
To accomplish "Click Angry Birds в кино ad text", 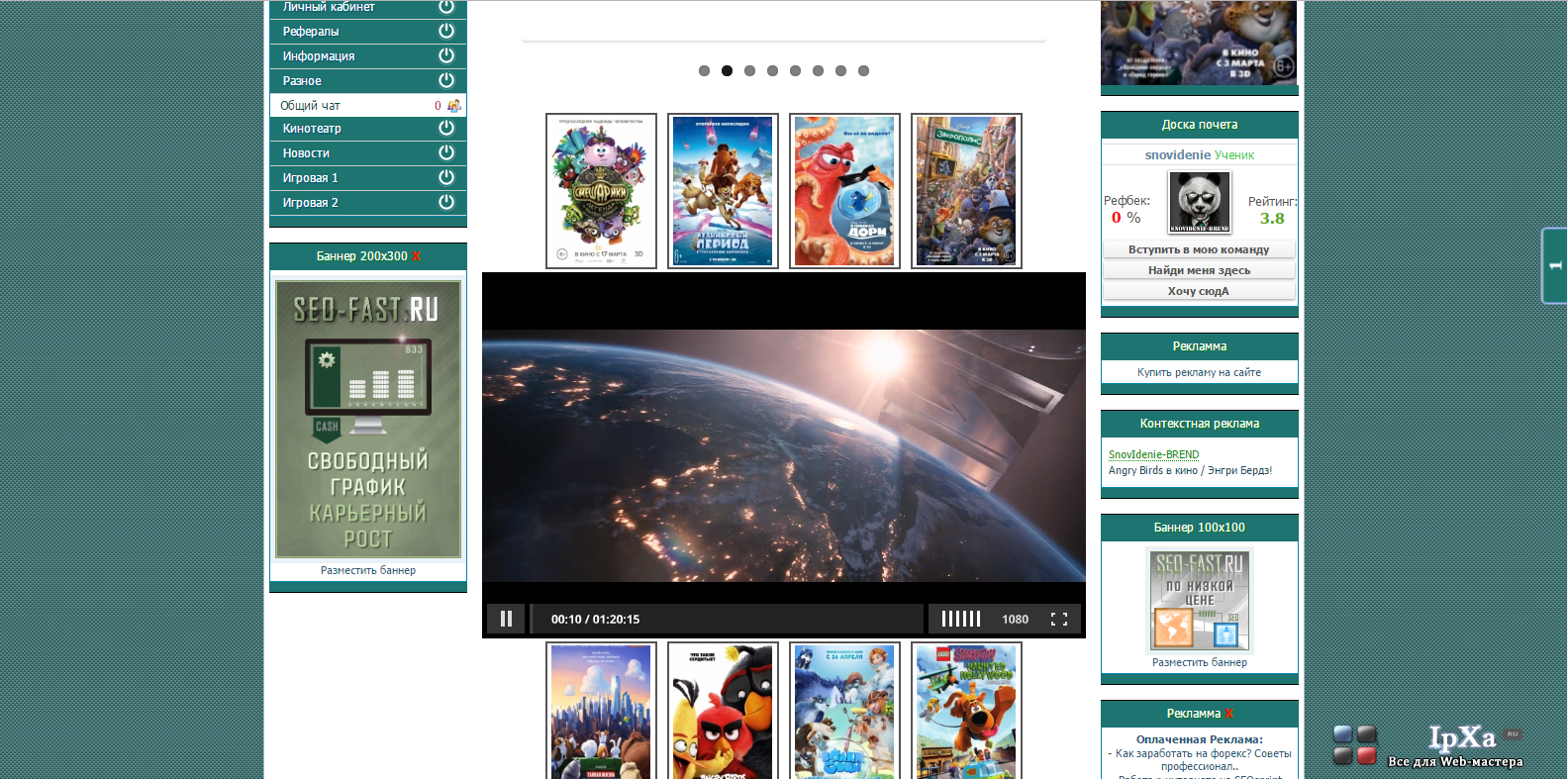I will (x=1190, y=471).
